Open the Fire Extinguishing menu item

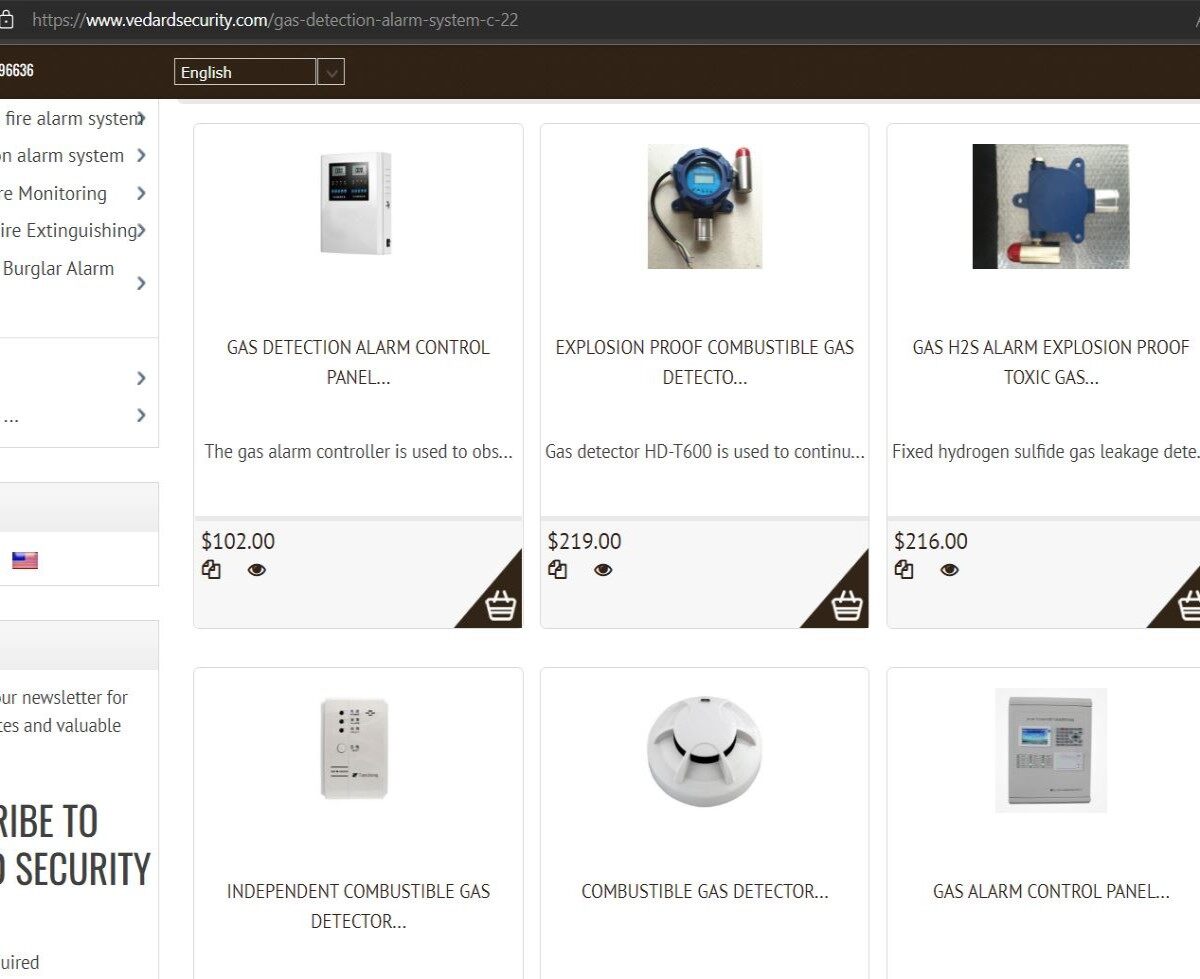[68, 231]
